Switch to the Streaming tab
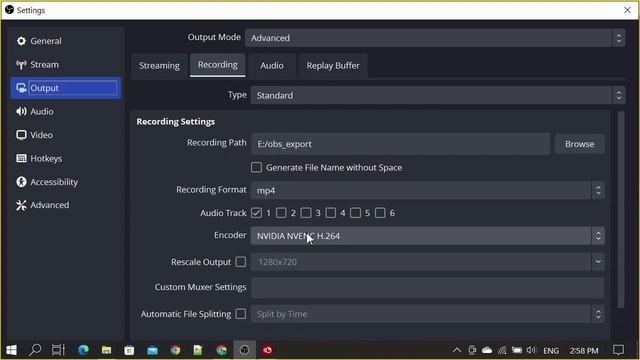Viewport: 640px width, 360px height. [159, 65]
